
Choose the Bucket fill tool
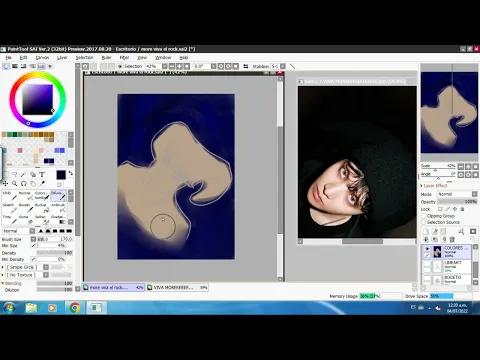[x=42, y=208]
